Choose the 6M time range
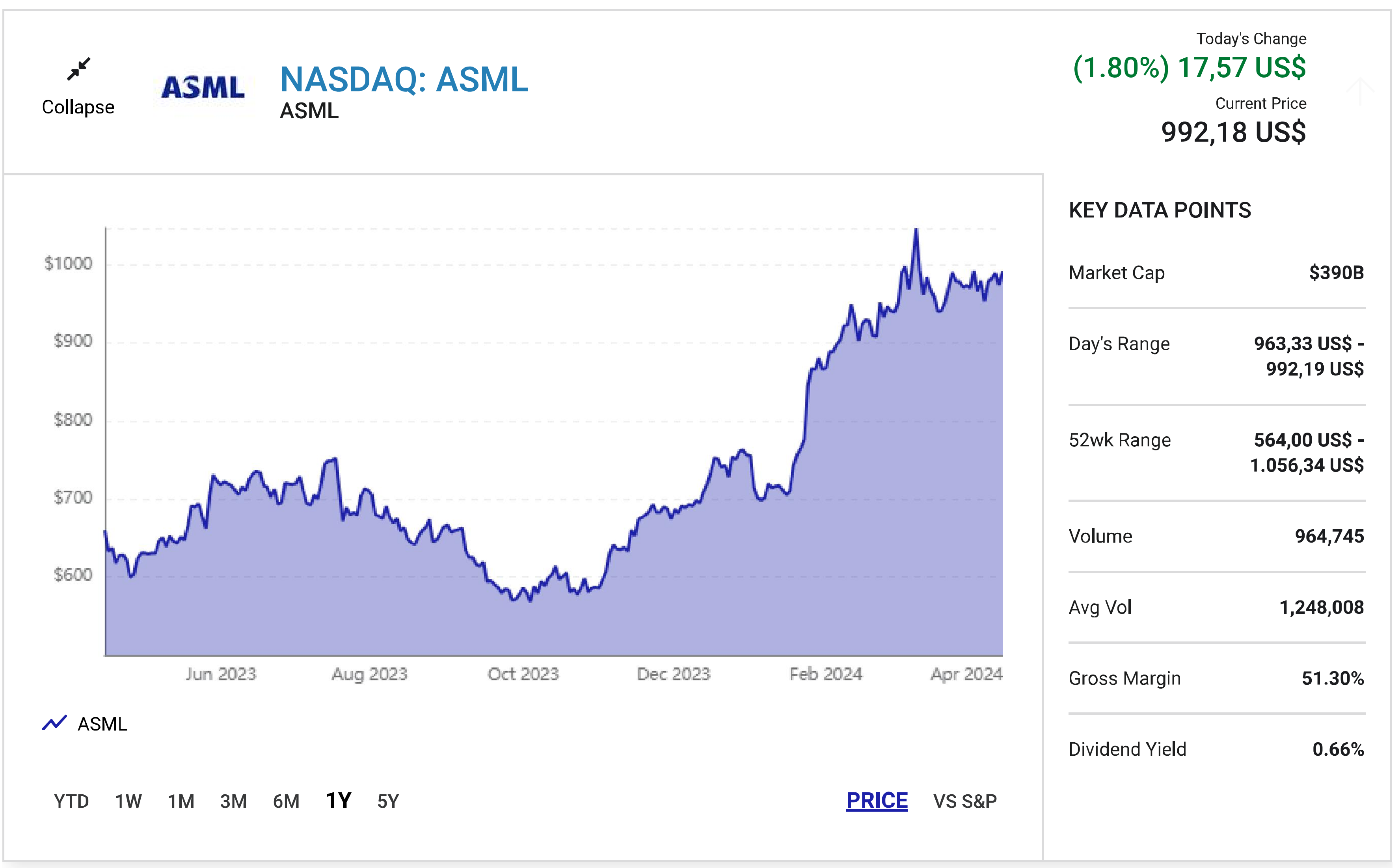The width and height of the screenshot is (1400, 868). pyautogui.click(x=286, y=801)
